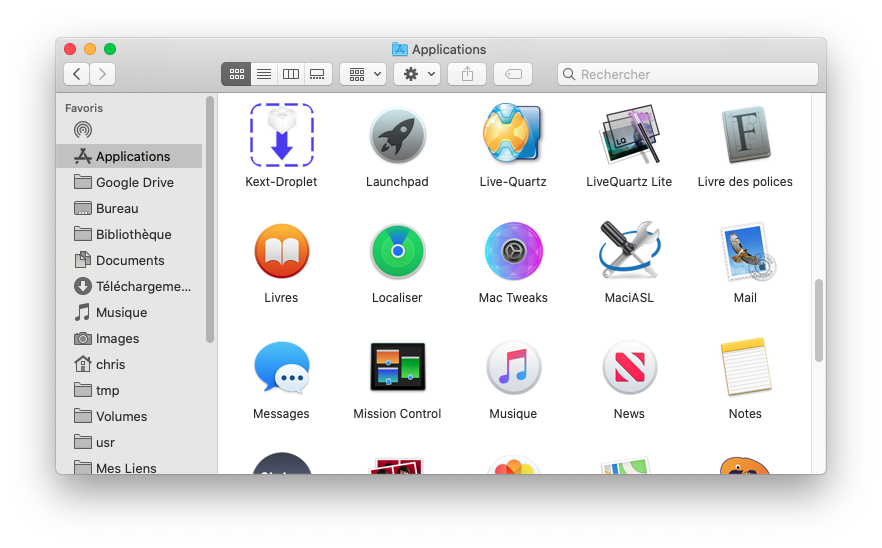Open Mes Liens in the sidebar
The width and height of the screenshot is (882, 548).
click(x=129, y=467)
